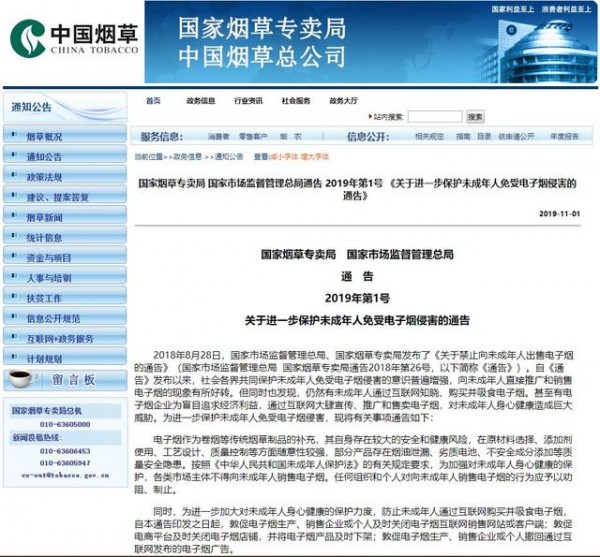Open the 相关规定 information link
The image size is (600, 557).
point(429,137)
